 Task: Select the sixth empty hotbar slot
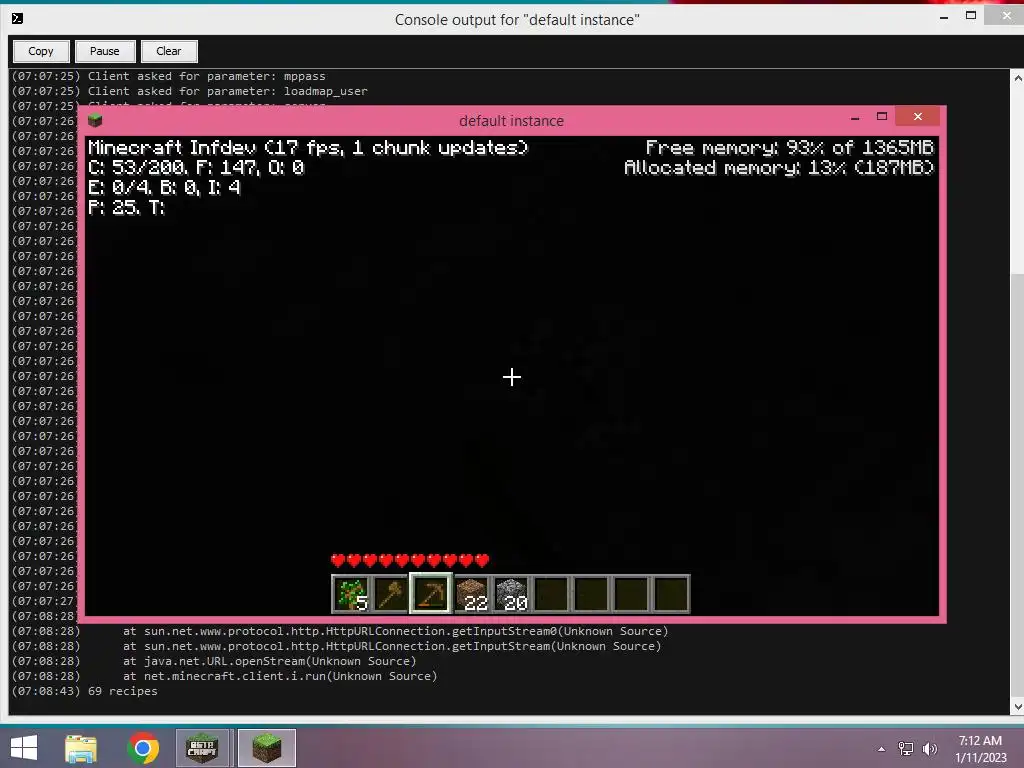(x=551, y=594)
